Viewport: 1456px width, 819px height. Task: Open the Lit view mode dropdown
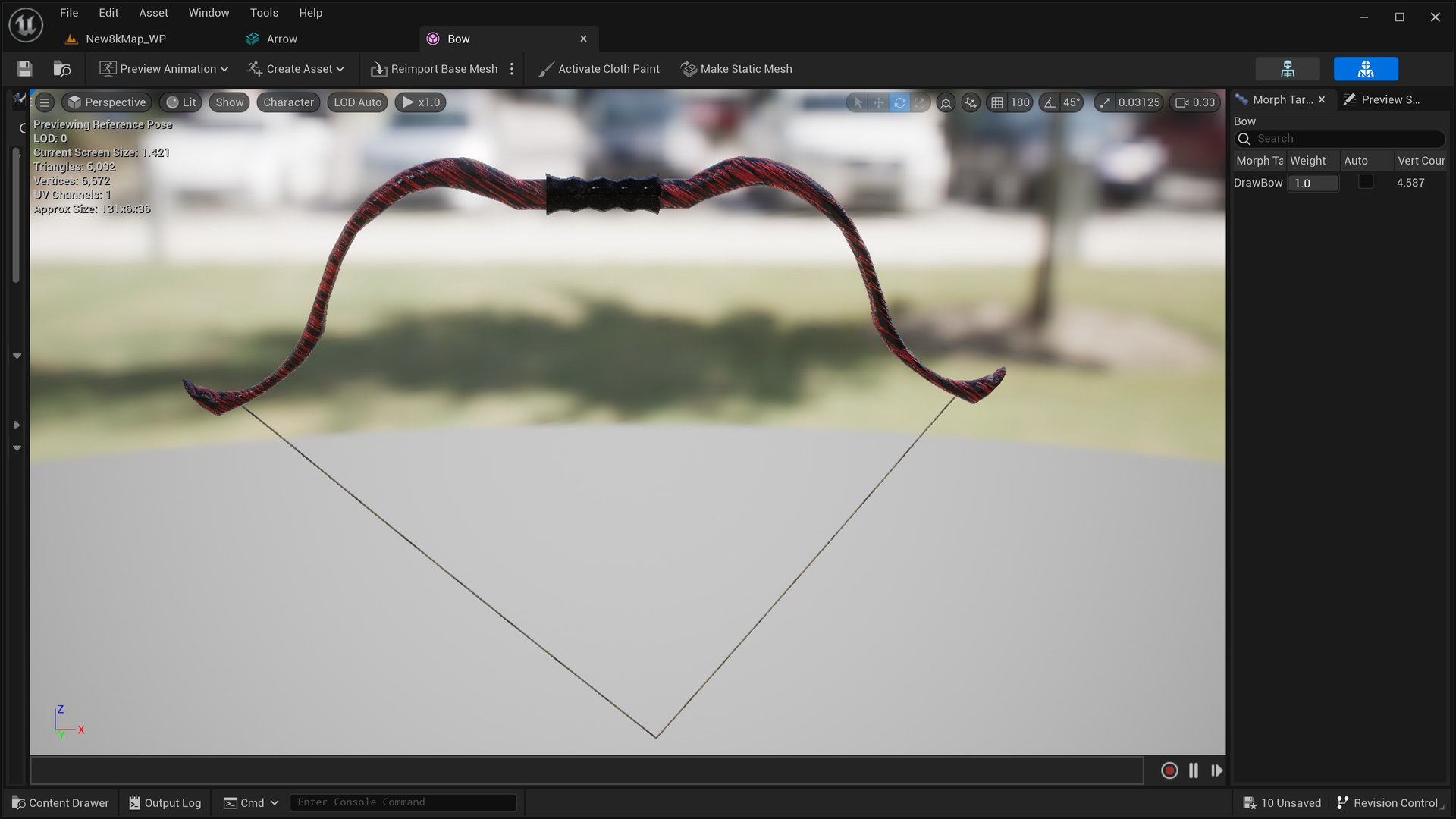click(x=180, y=102)
